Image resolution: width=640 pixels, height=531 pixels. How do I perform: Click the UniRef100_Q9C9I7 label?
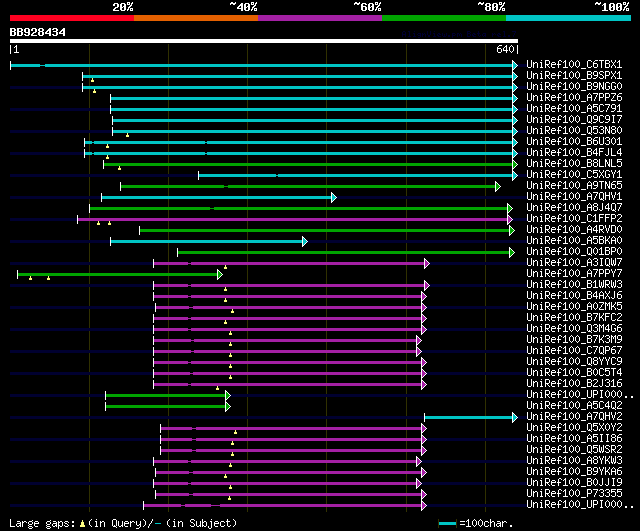click(574, 120)
